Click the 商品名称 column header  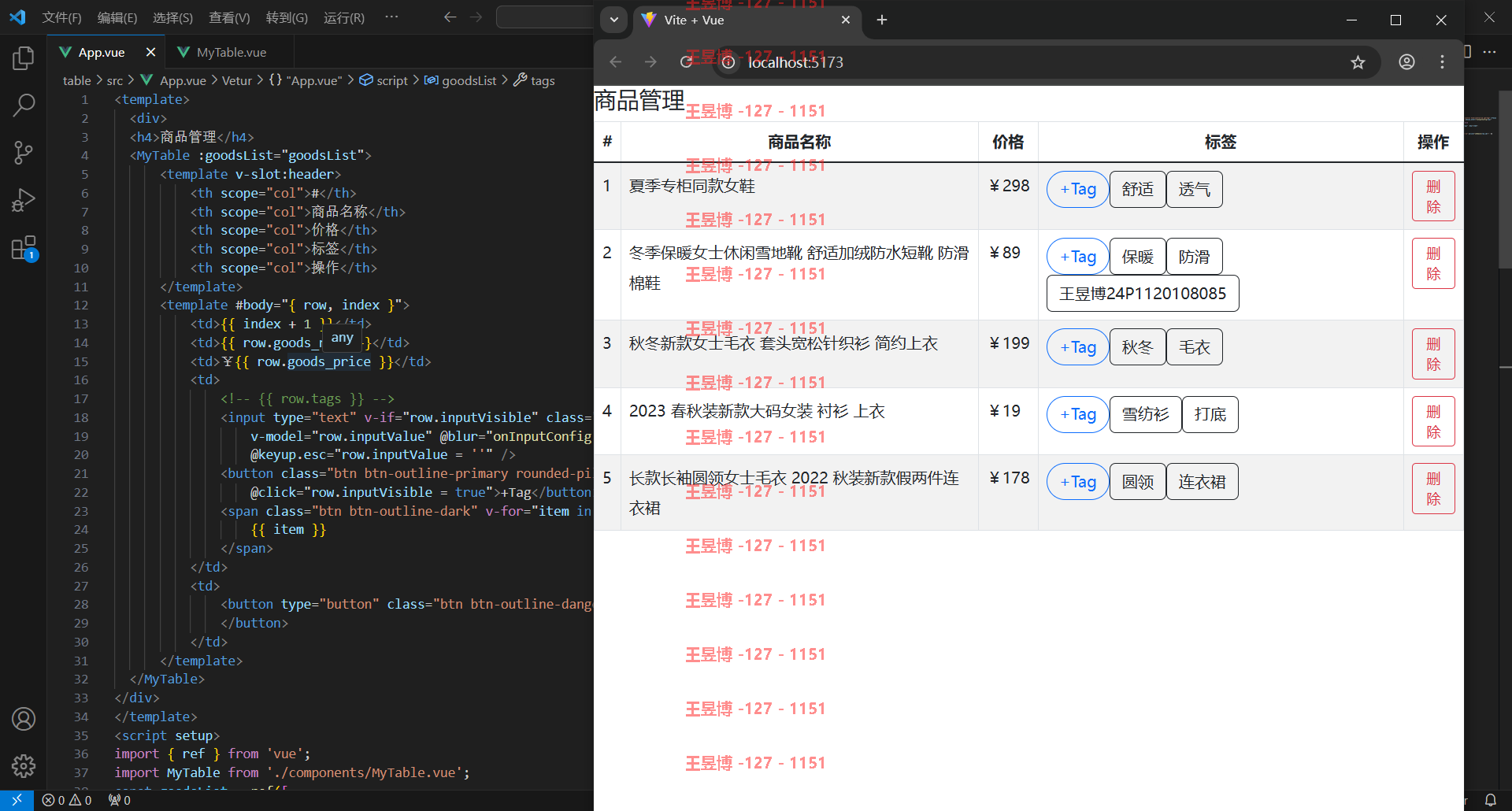(799, 142)
